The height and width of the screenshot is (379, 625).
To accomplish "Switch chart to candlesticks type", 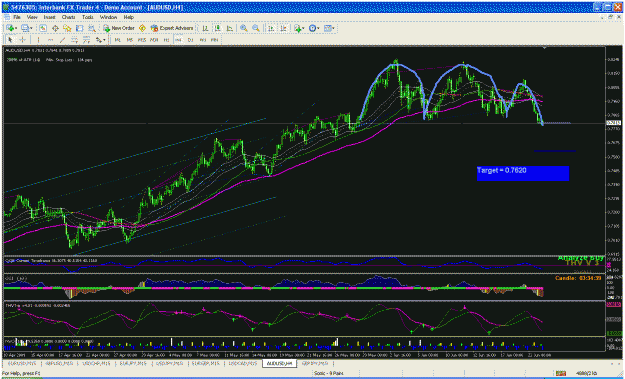I will tap(218, 28).
